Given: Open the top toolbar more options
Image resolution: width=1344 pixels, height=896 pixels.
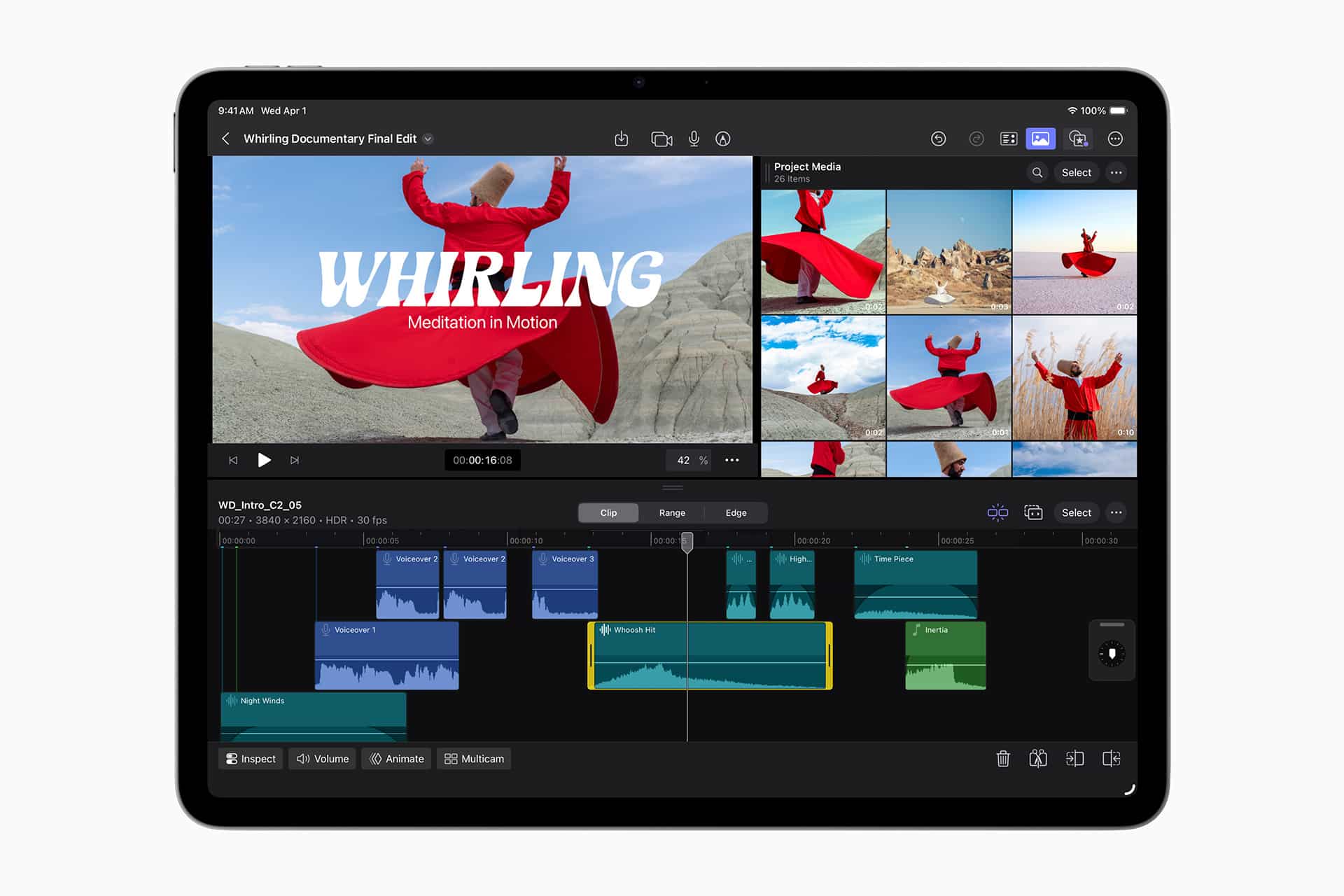Looking at the screenshot, I should click(x=1115, y=139).
